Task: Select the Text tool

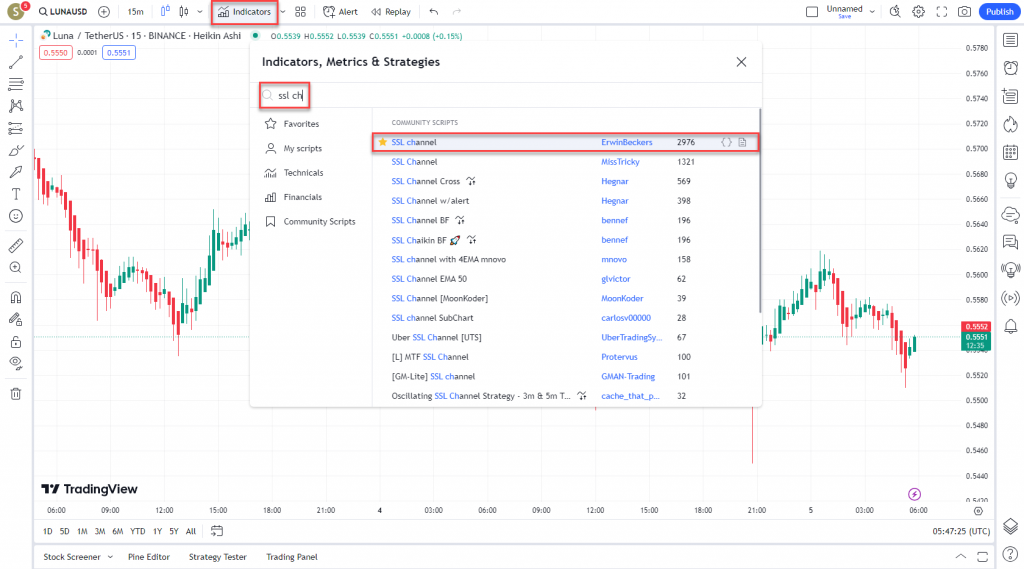Action: tap(16, 194)
